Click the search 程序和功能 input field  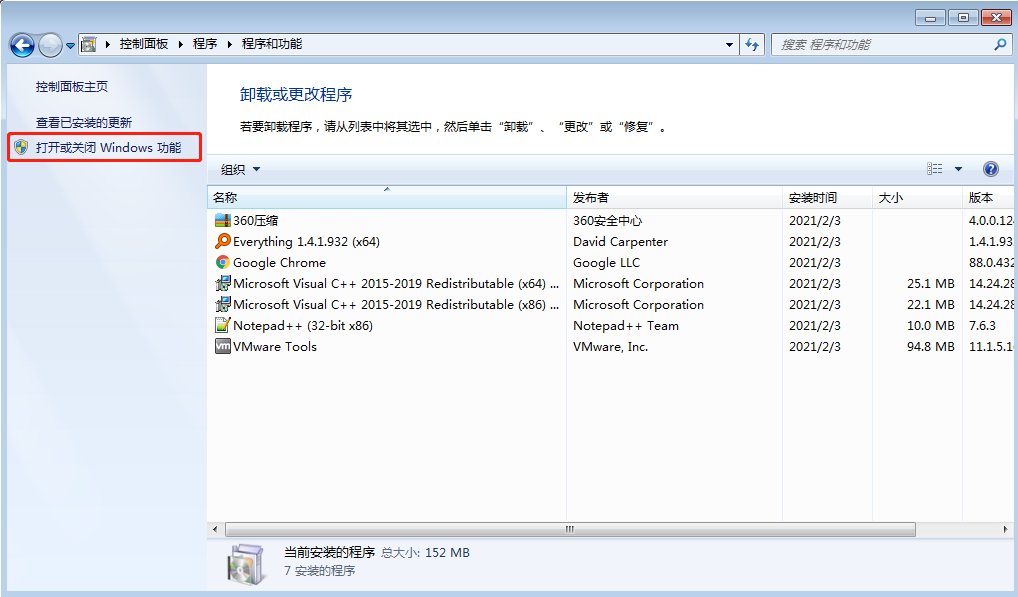coord(883,45)
